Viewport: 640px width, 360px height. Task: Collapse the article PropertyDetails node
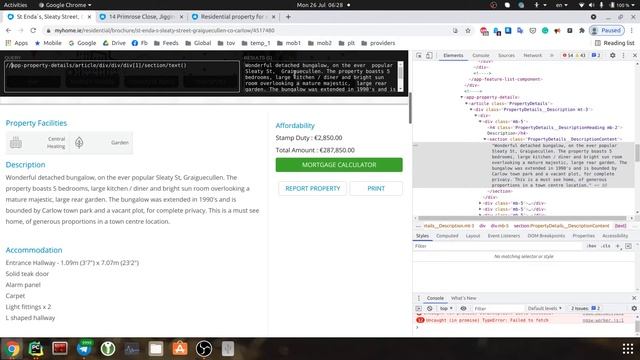[466, 104]
